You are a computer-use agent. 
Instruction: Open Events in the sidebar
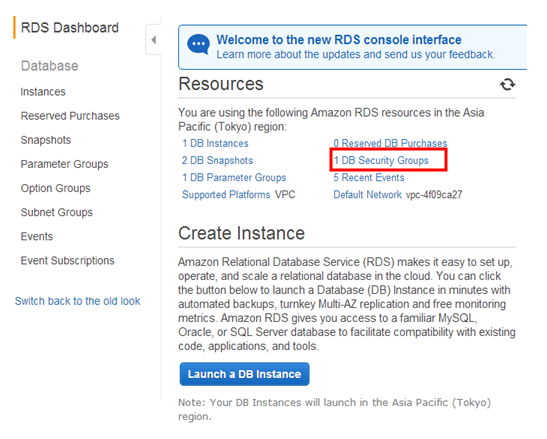pyautogui.click(x=37, y=236)
